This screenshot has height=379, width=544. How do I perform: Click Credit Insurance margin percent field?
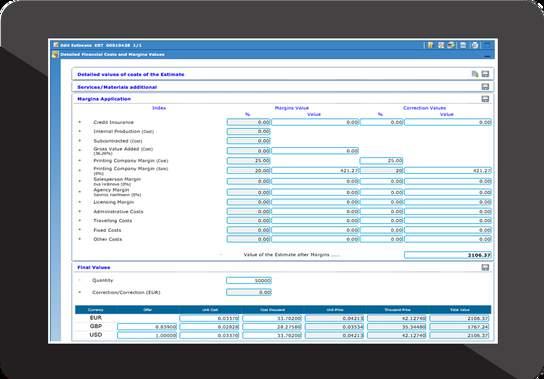(248, 122)
